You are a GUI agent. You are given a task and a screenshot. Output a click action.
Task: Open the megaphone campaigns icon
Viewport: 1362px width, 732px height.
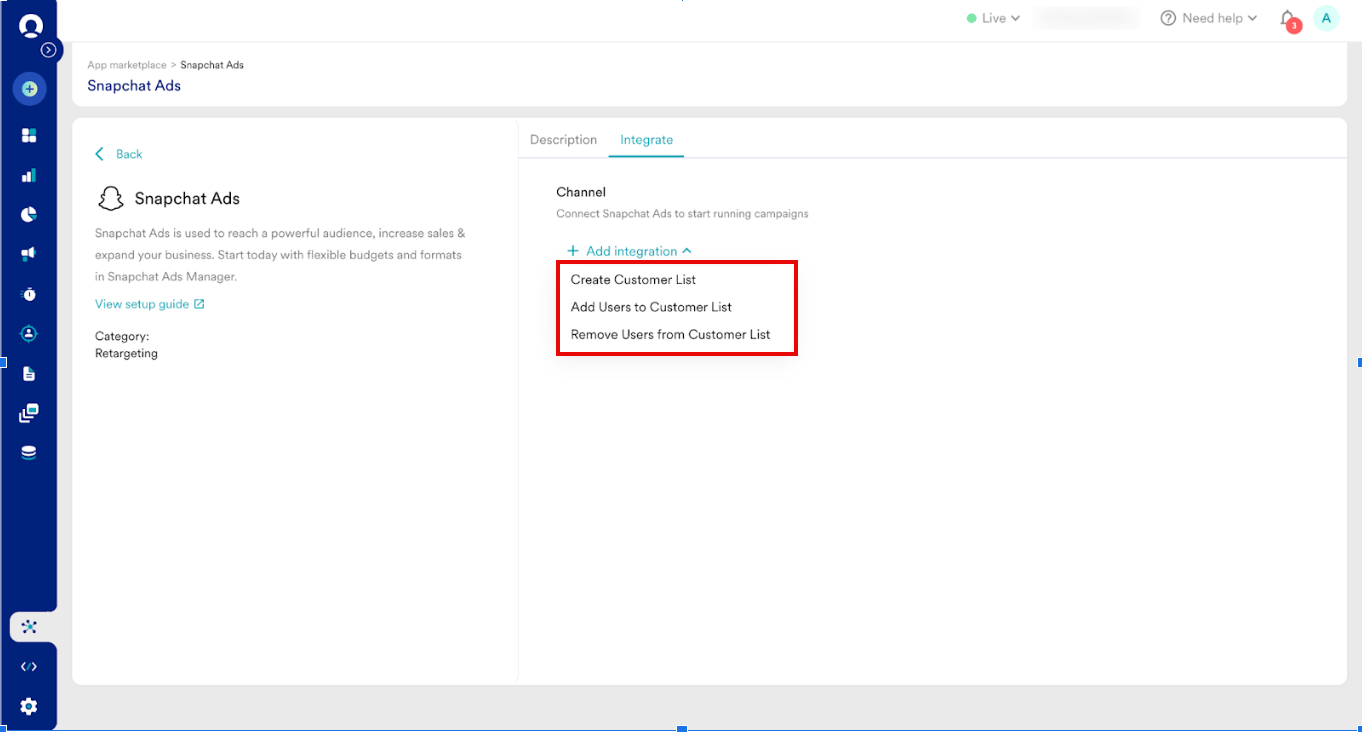click(x=29, y=254)
